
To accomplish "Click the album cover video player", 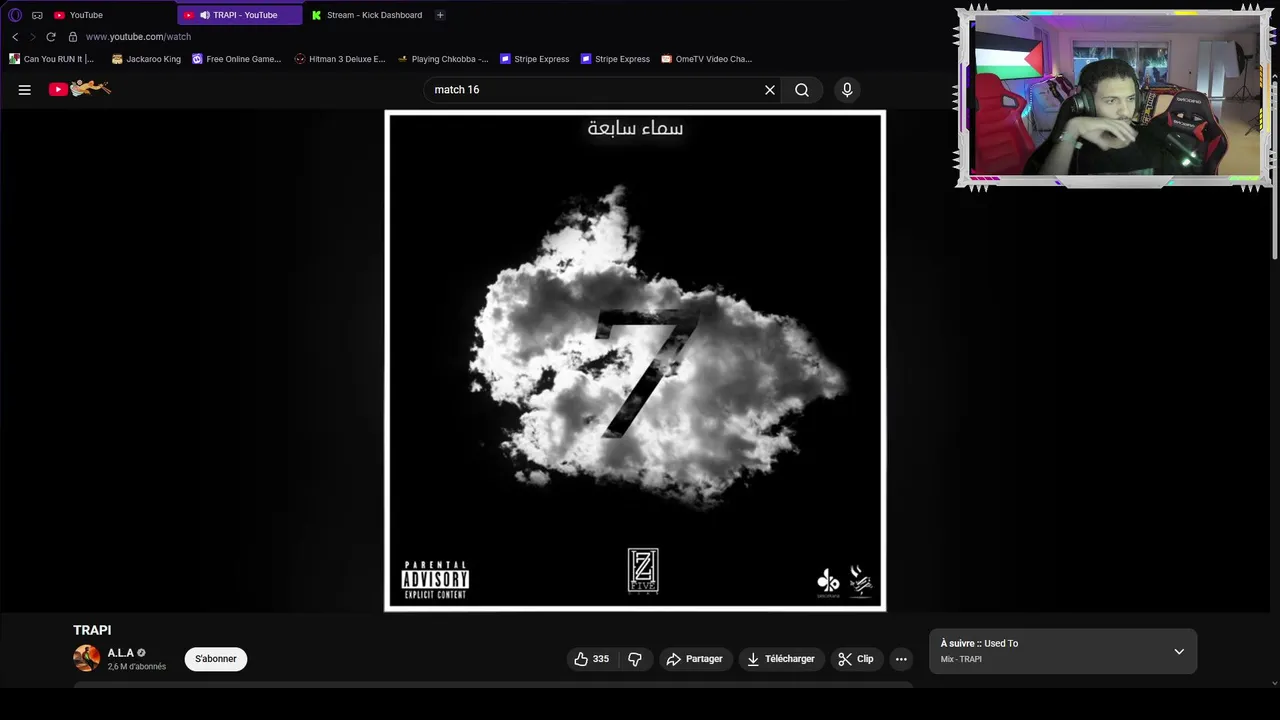I will click(635, 360).
